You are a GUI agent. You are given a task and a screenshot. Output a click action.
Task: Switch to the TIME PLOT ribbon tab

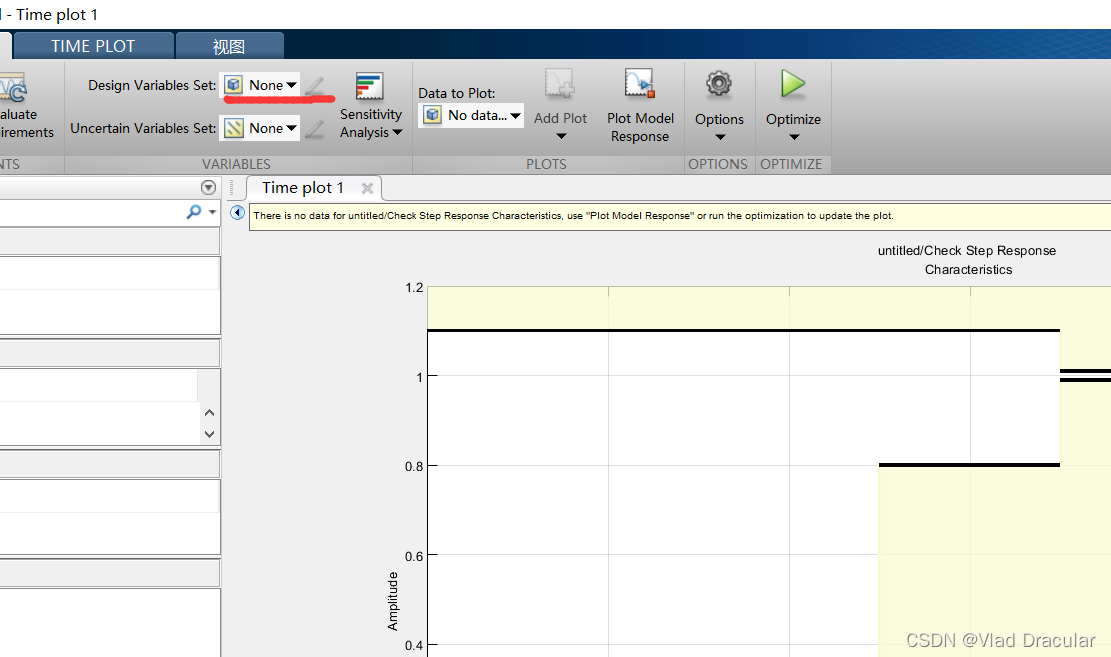(x=93, y=46)
